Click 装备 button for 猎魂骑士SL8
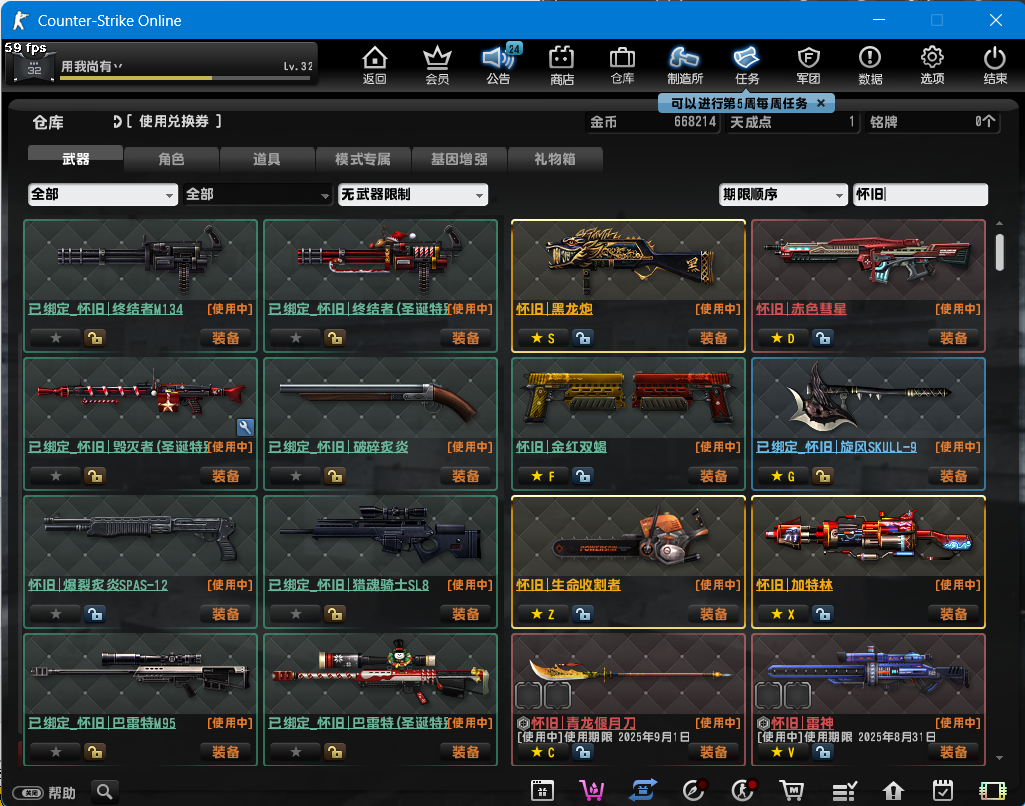This screenshot has height=806, width=1025. (465, 614)
